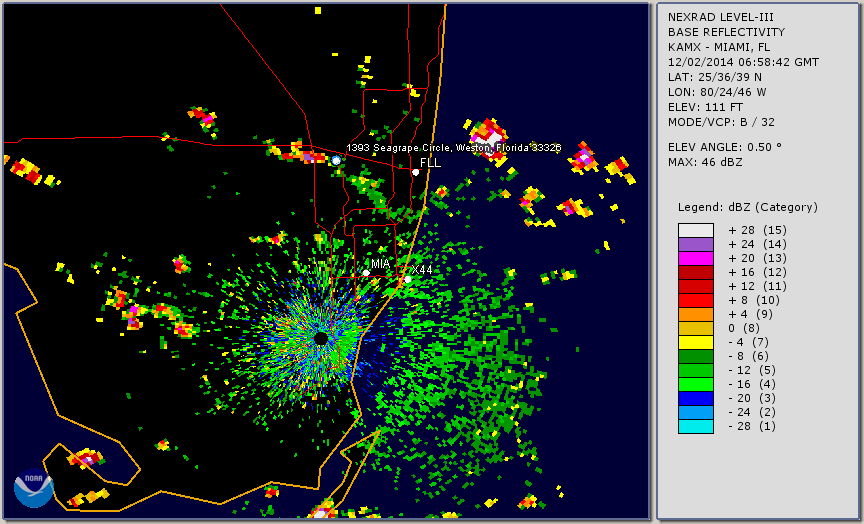
Task: Click the FLL airport marker dot
Action: coord(415,172)
